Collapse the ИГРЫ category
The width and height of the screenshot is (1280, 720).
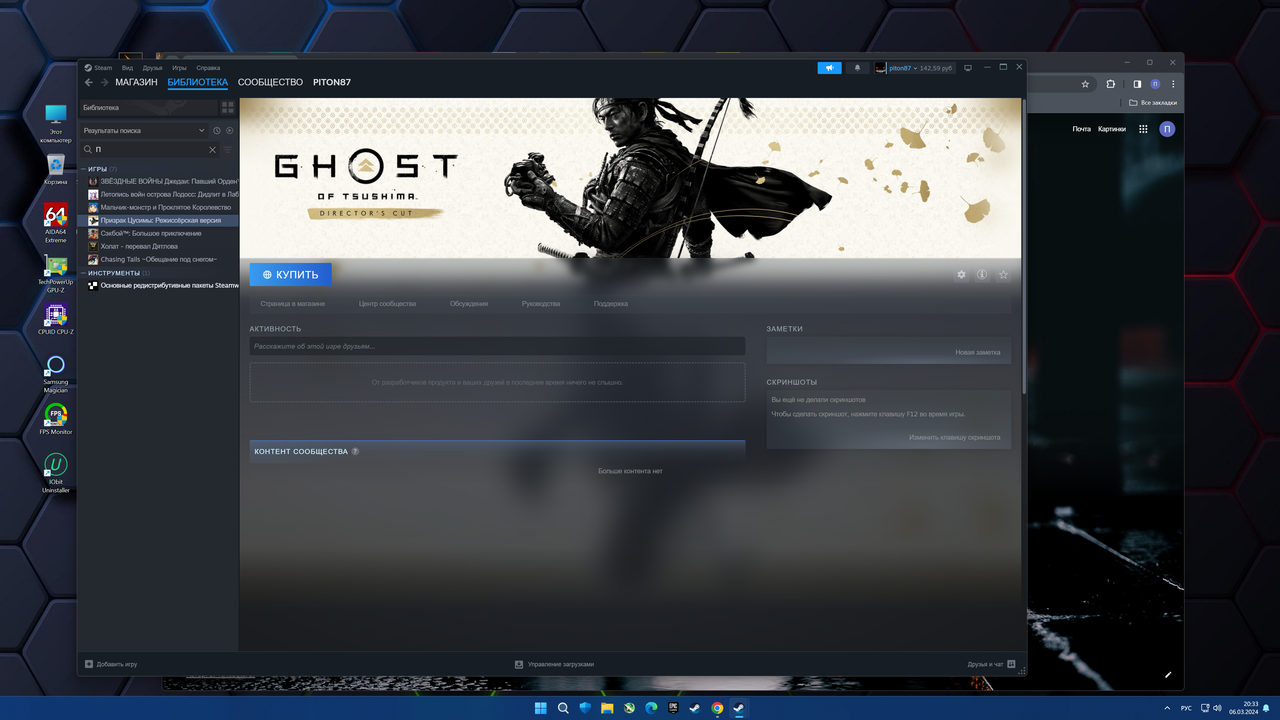click(84, 169)
